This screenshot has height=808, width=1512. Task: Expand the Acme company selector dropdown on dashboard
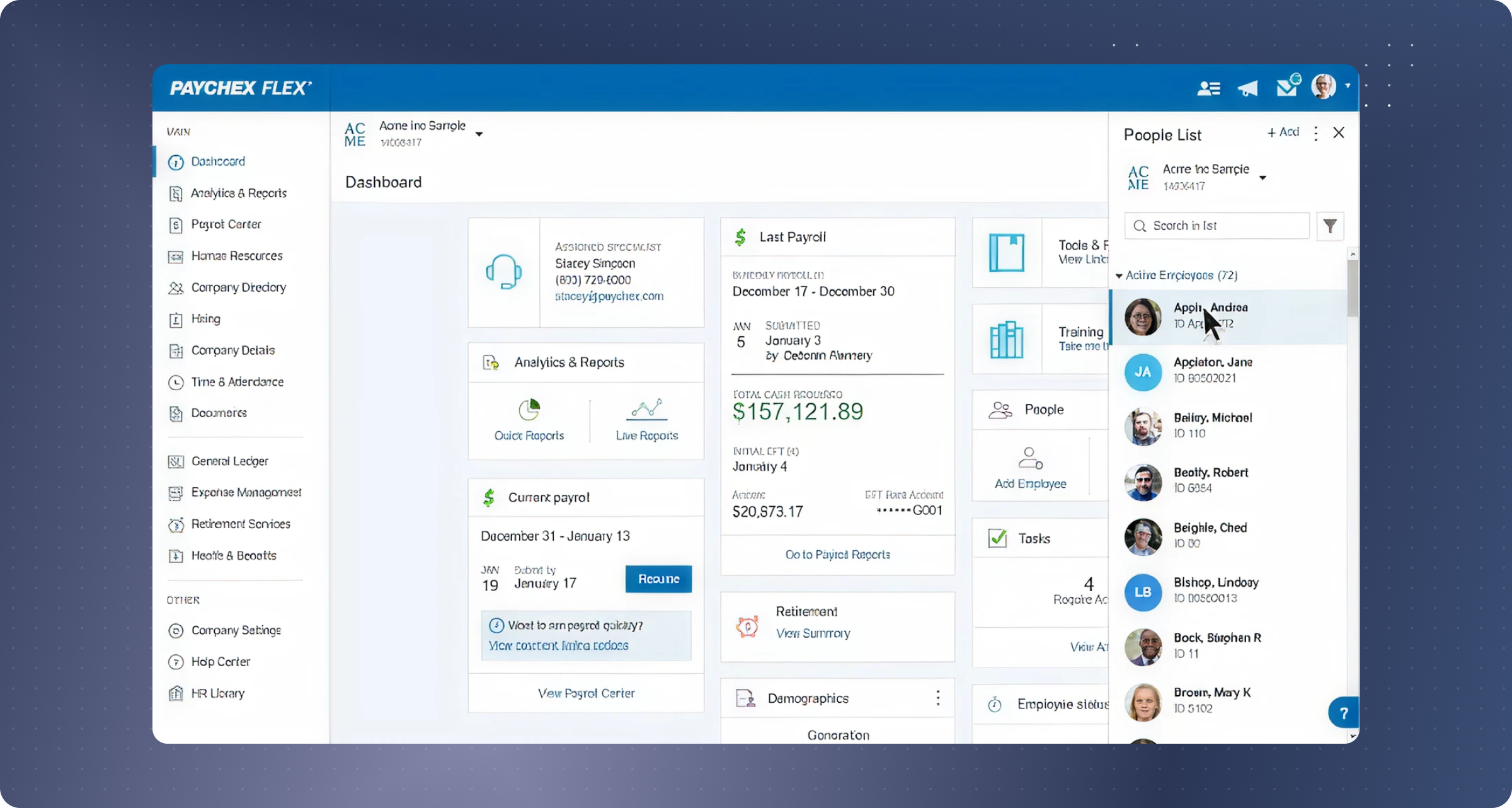(x=479, y=134)
